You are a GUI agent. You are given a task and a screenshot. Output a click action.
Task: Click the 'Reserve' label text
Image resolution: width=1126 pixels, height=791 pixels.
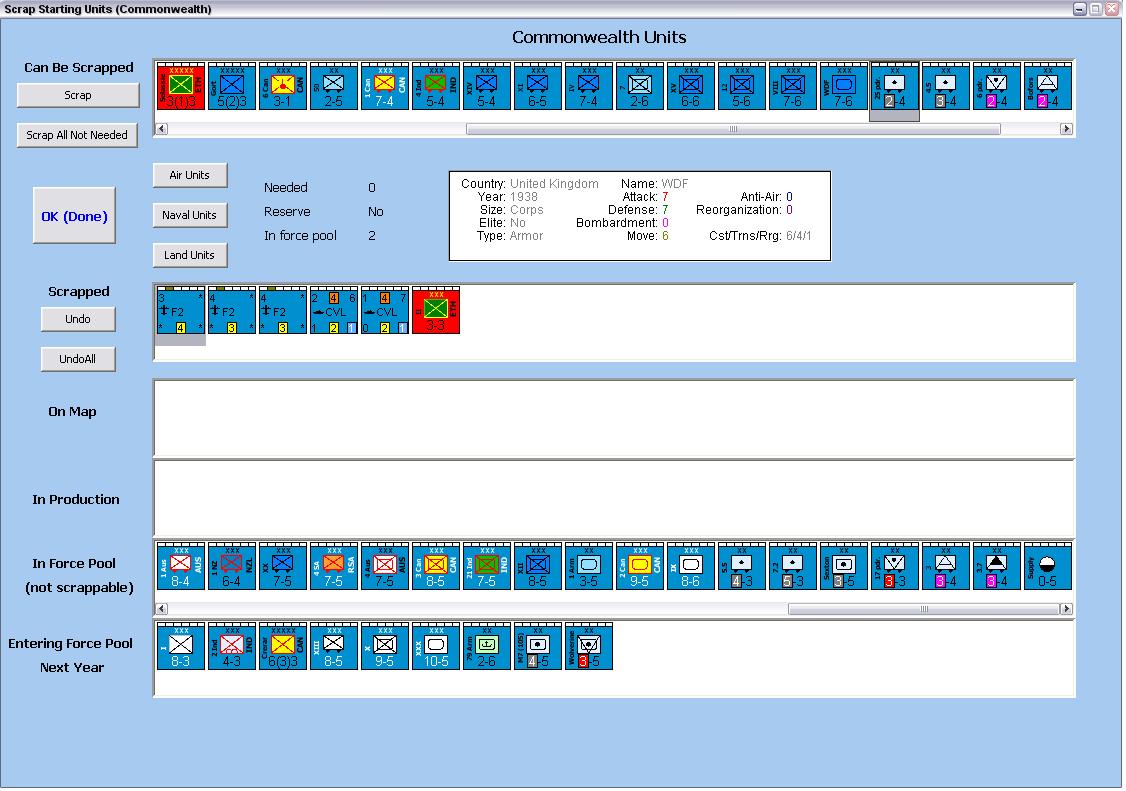point(287,212)
